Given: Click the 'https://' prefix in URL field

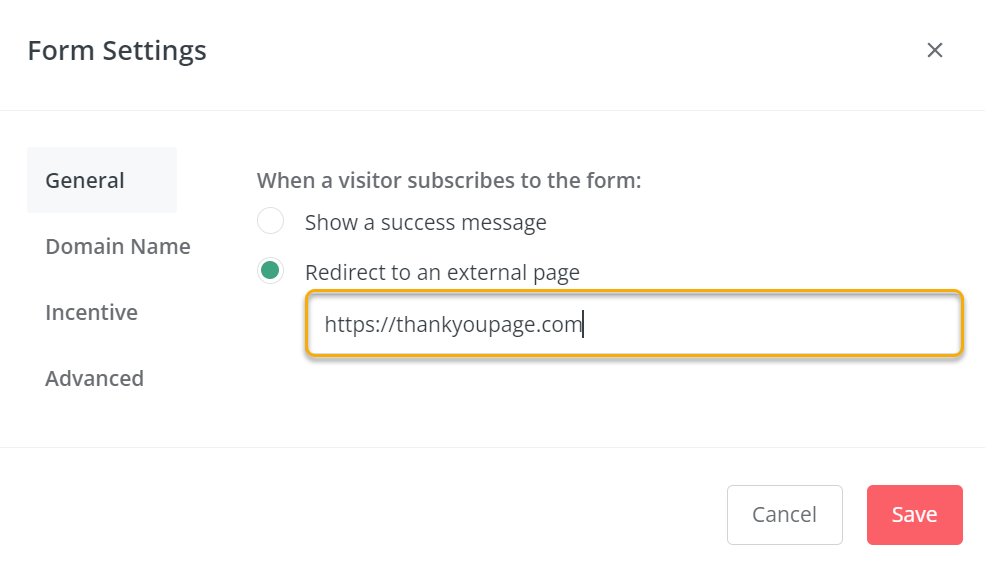Looking at the screenshot, I should point(357,325).
